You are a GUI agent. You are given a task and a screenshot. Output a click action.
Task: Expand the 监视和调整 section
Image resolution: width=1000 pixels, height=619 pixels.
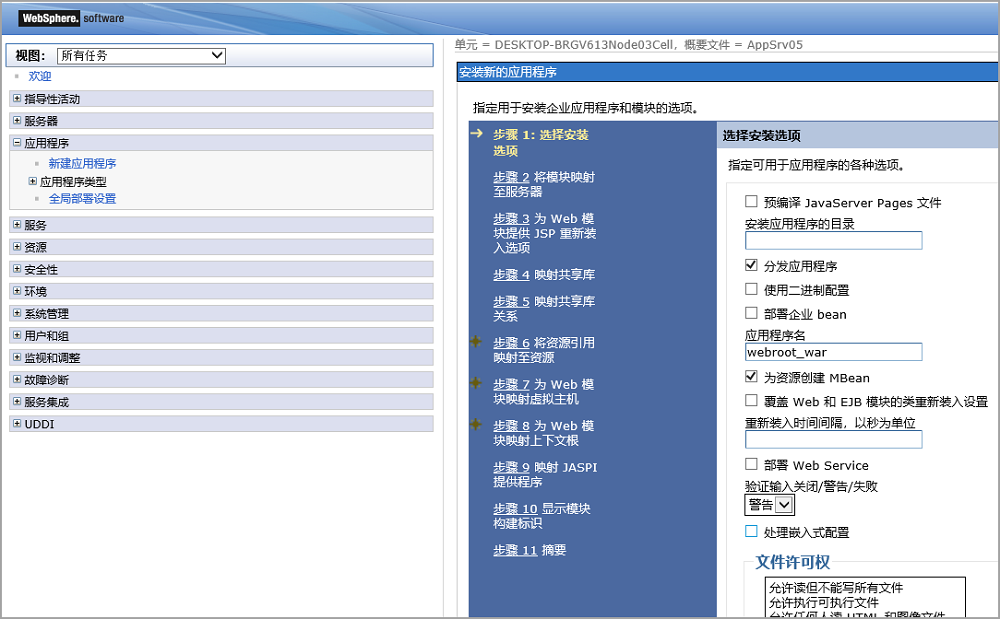tap(17, 357)
